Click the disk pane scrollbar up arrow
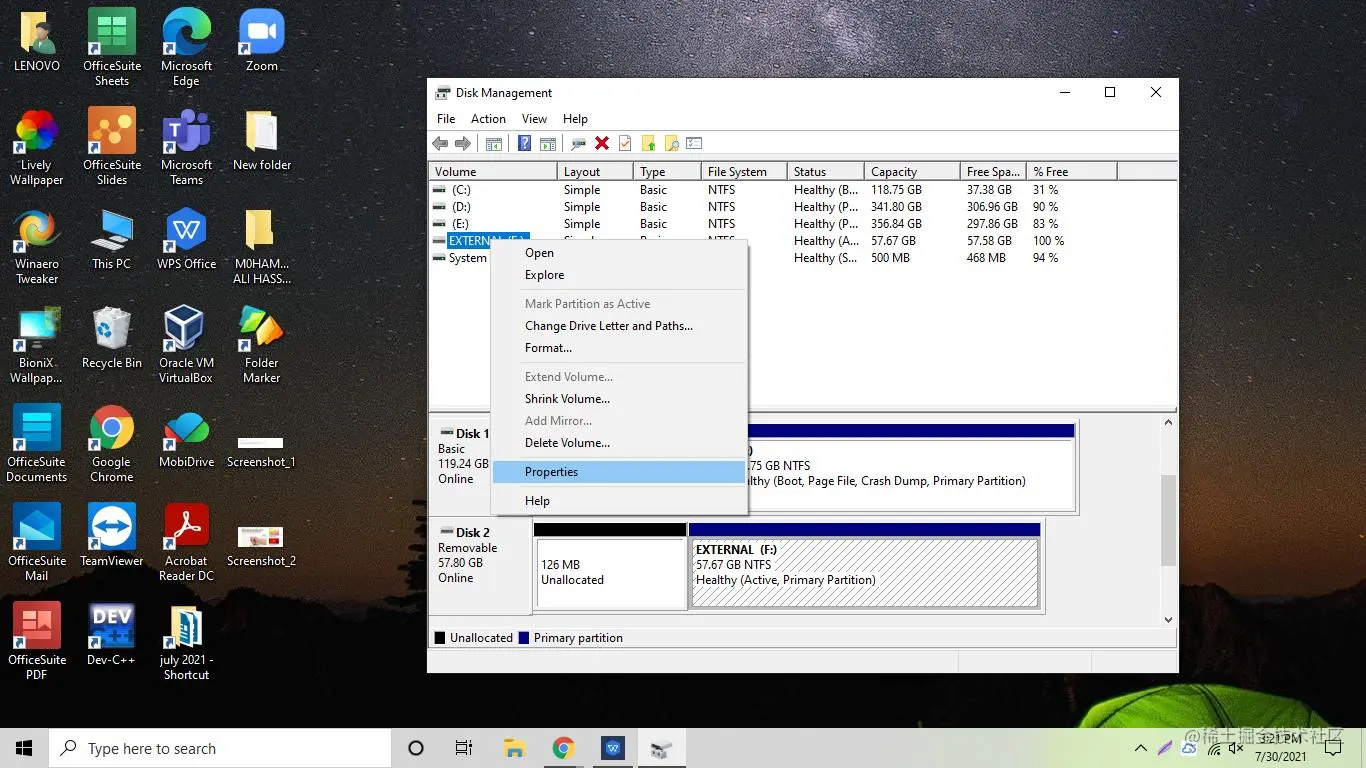 pyautogui.click(x=1168, y=423)
